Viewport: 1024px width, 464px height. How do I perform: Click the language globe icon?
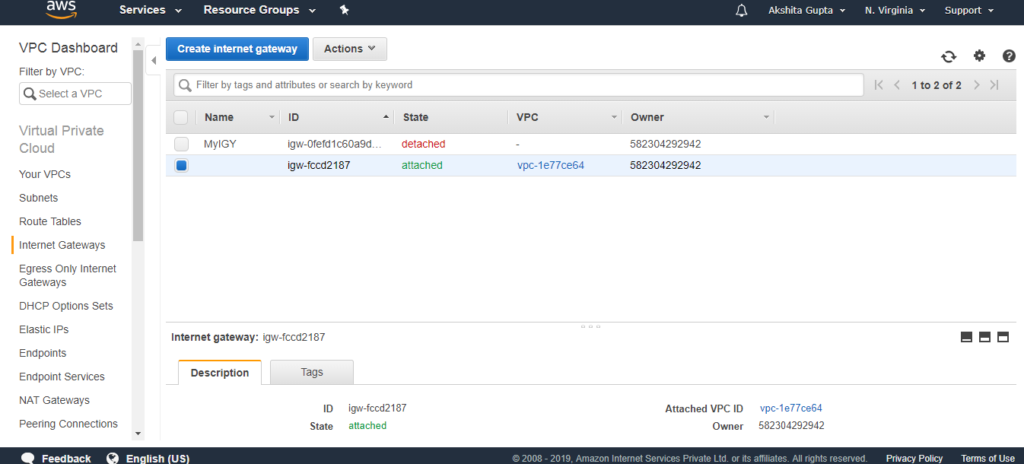(112, 458)
